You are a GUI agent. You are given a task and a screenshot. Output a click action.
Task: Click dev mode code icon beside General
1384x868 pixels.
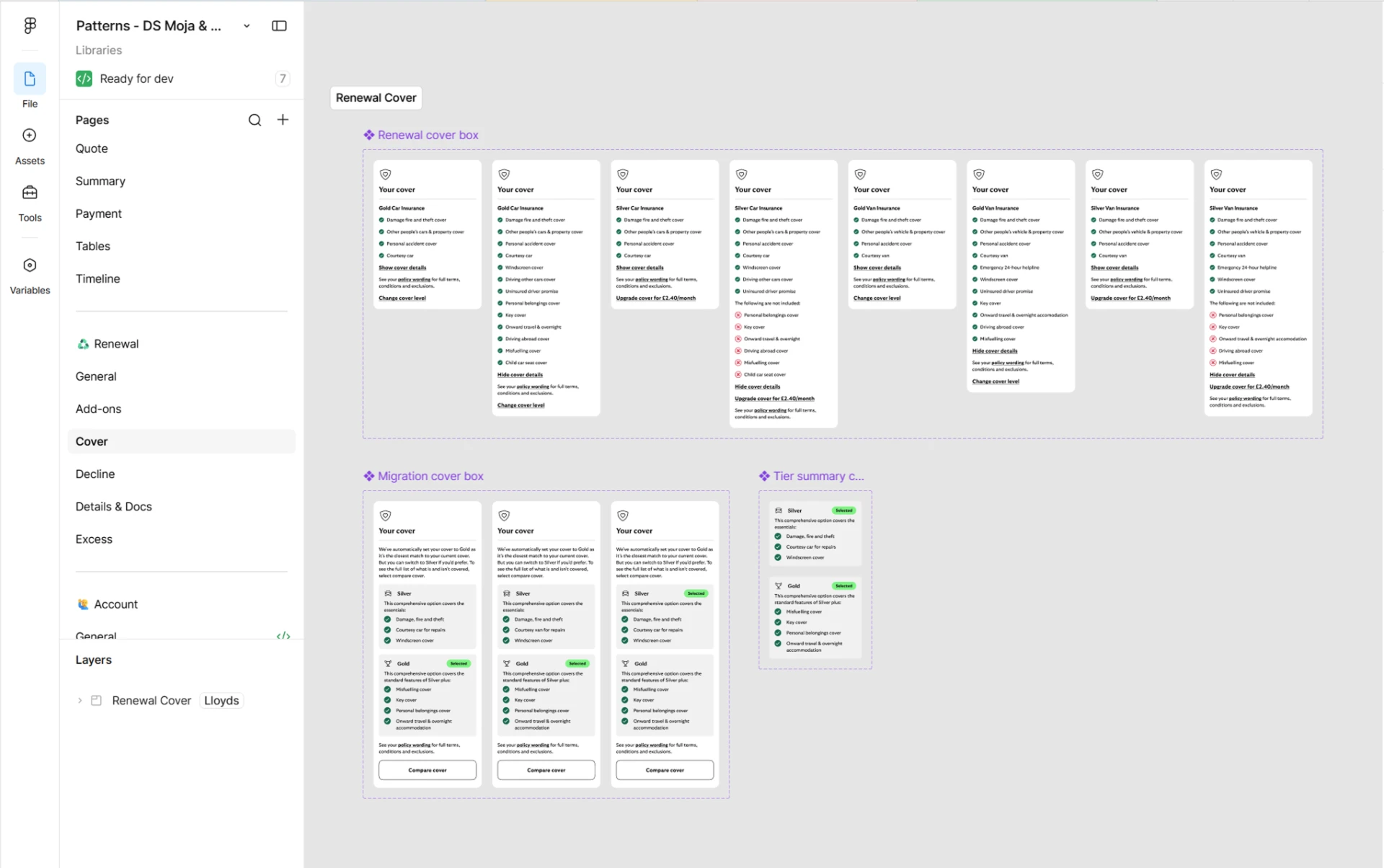pyautogui.click(x=283, y=635)
